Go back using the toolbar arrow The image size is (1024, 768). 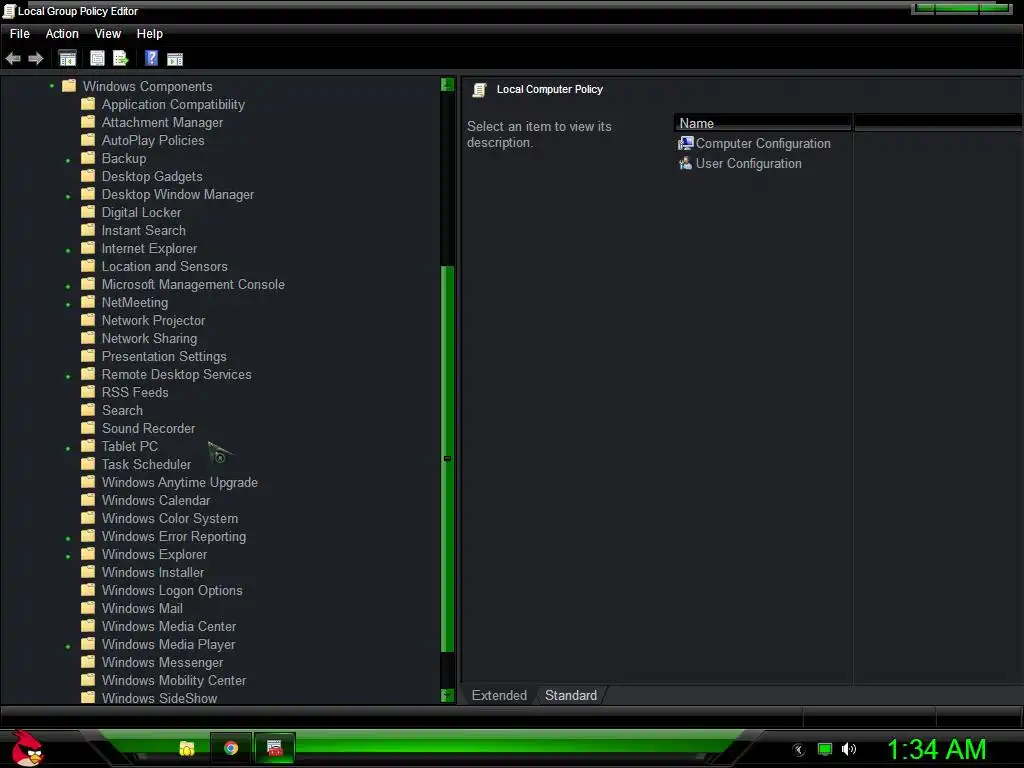pyautogui.click(x=13, y=59)
